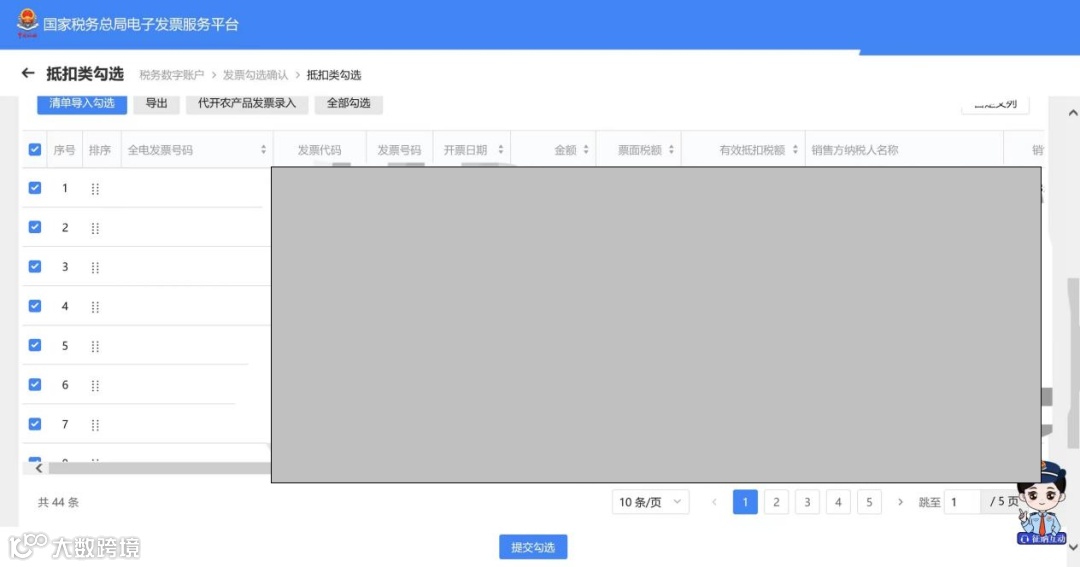The image size is (1080, 567).
Task: Click 国家税务总局电子发票服务平台 title
Action: pos(141,24)
